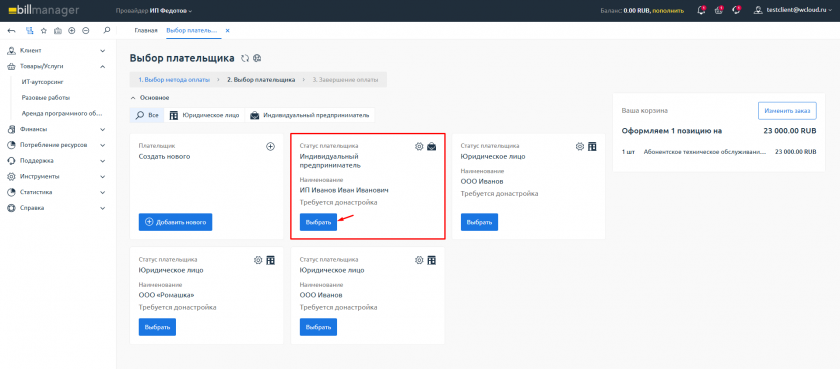Click Создать нового text

tap(164, 157)
